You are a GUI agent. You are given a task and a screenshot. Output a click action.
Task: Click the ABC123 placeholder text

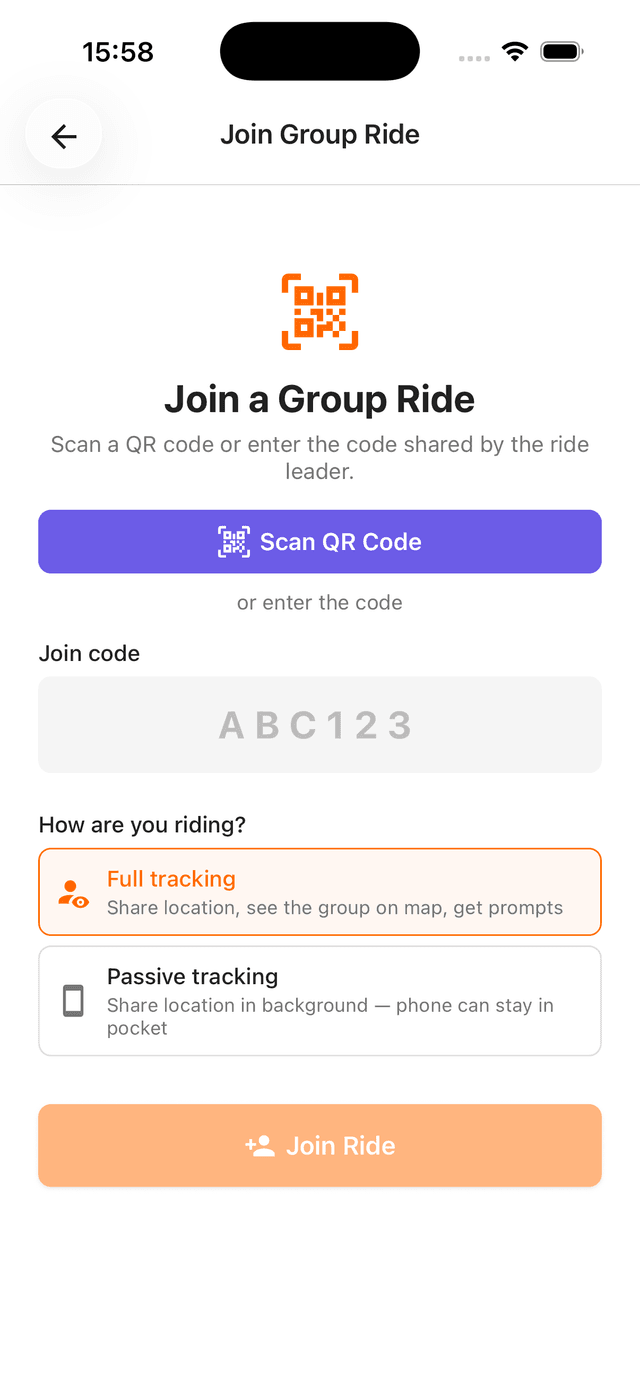320,724
